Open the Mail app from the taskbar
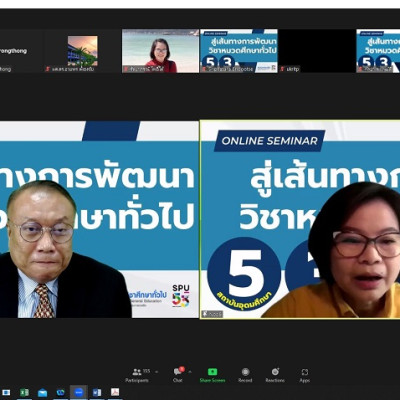The image size is (400, 400). pyautogui.click(x=42, y=393)
